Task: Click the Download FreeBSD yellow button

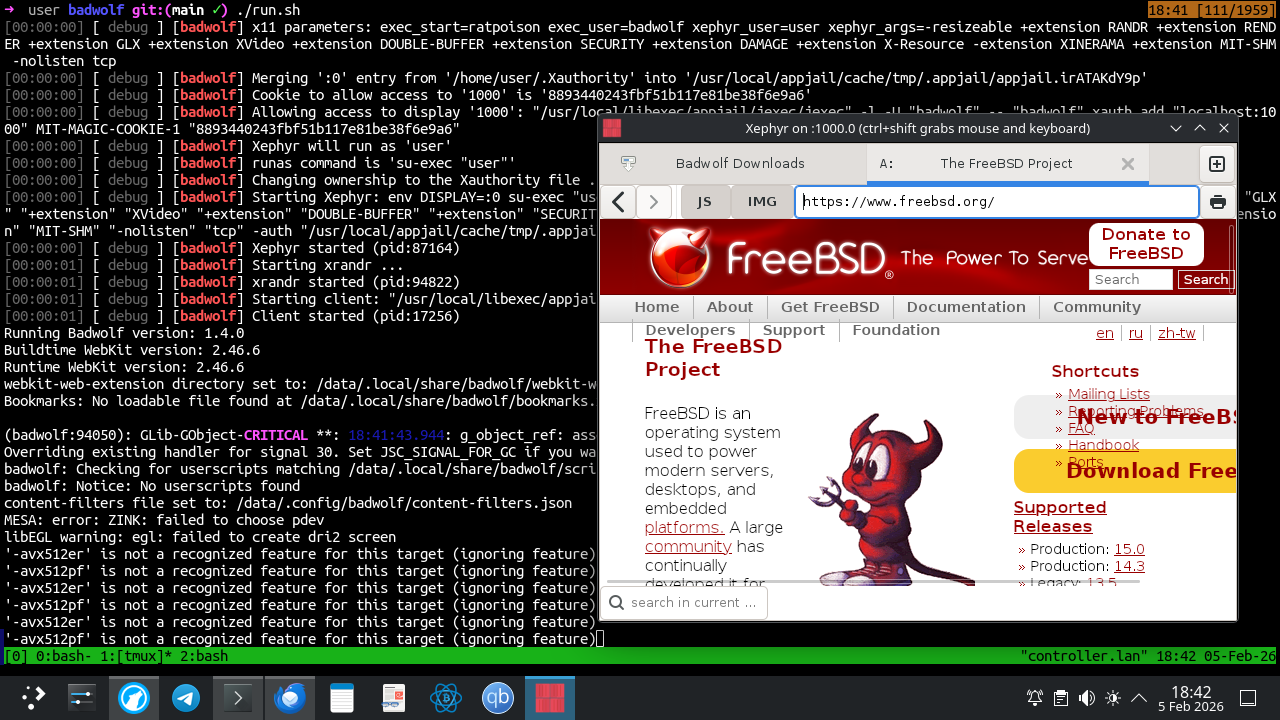Action: tap(1125, 471)
